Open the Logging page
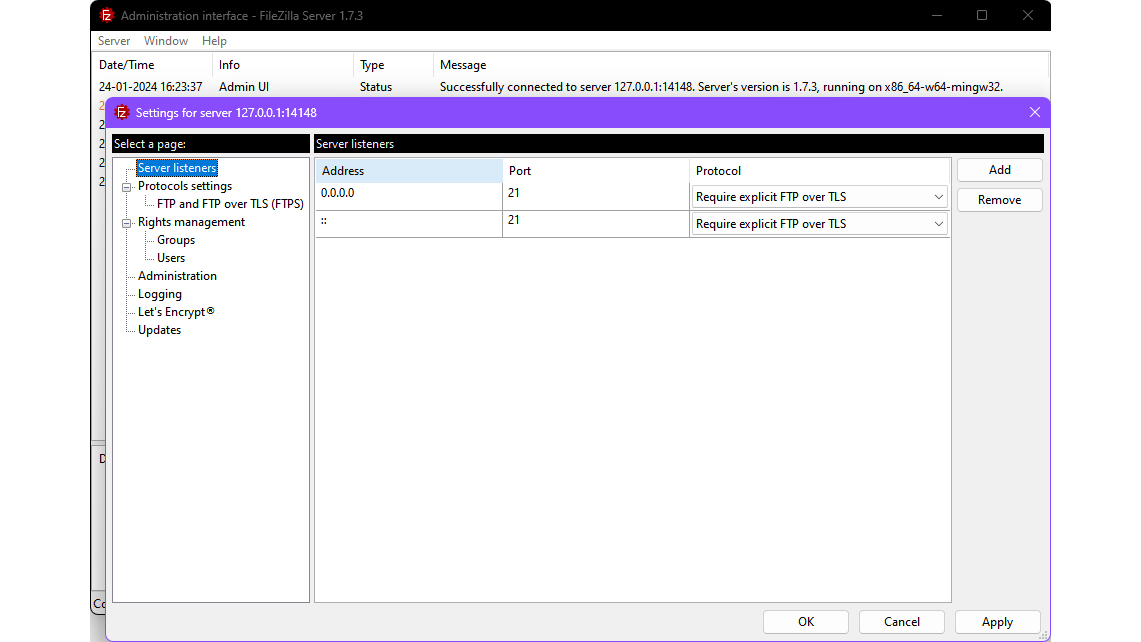The width and height of the screenshot is (1141, 642). tap(160, 294)
